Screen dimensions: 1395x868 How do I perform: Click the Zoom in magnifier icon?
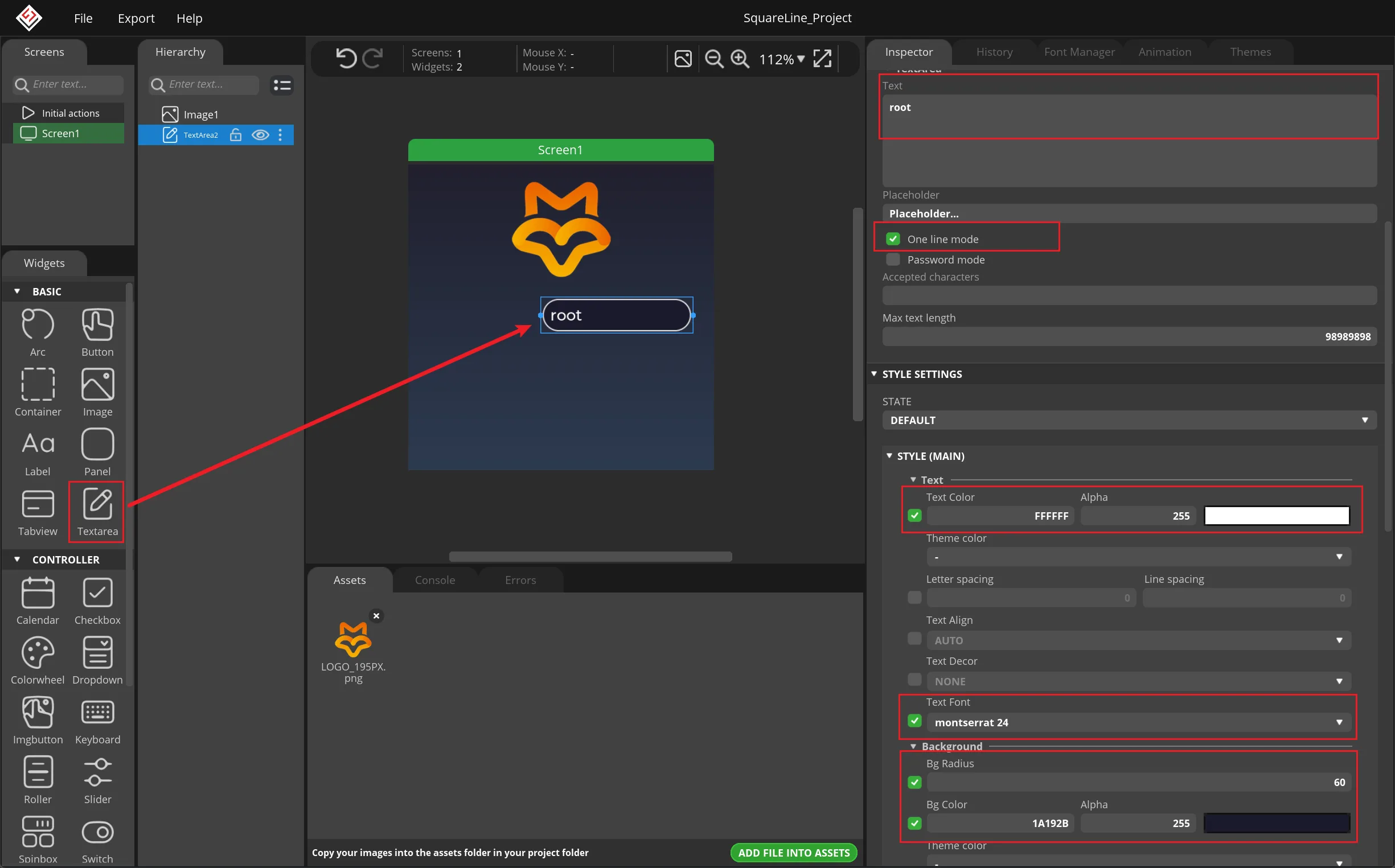[x=740, y=59]
